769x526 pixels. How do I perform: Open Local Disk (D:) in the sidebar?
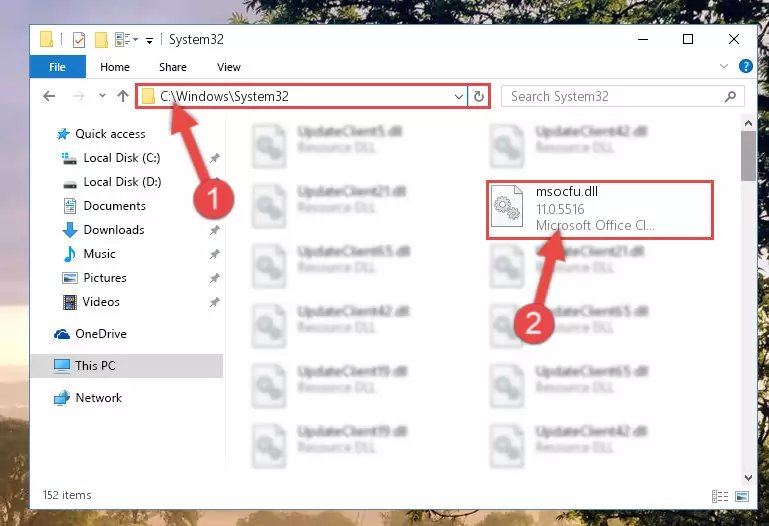pos(122,182)
